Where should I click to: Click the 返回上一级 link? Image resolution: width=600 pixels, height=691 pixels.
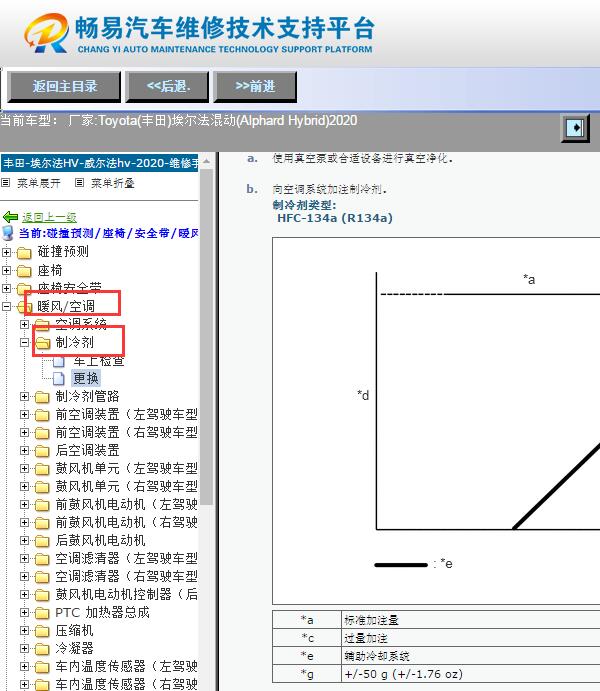click(x=49, y=217)
